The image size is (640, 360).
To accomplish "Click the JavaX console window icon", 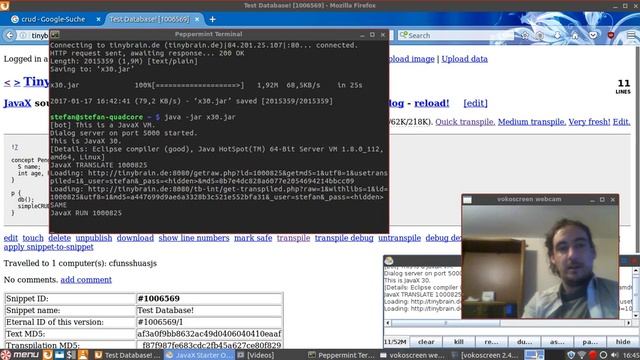I will pos(389,260).
